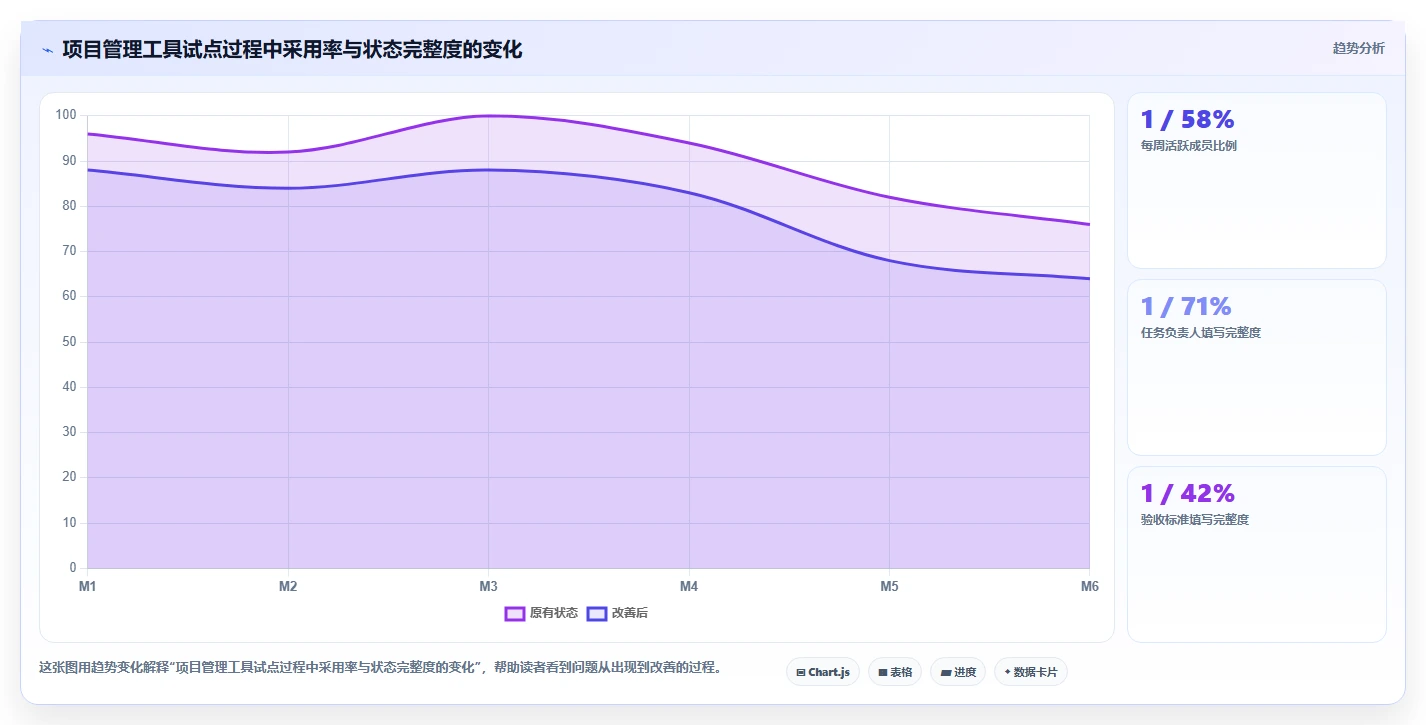This screenshot has height=725, width=1426.
Task: Click the 数据卡片 chip
Action: 1031,672
